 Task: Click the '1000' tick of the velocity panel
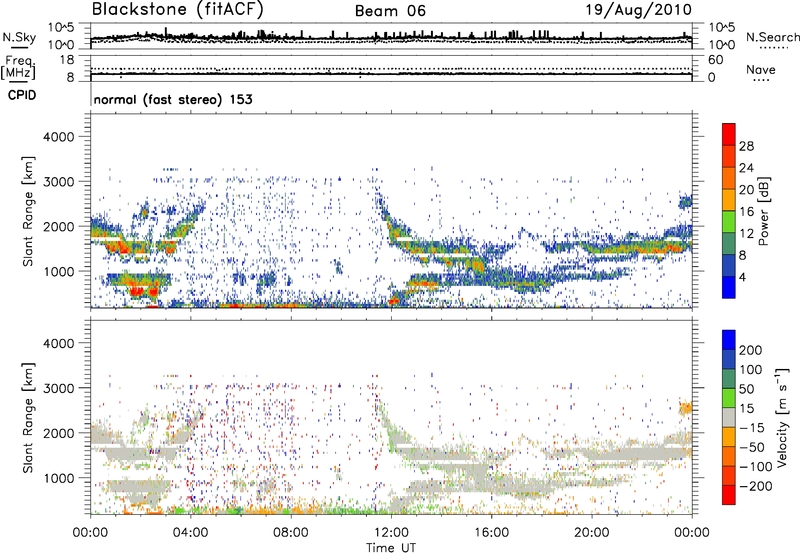click(x=59, y=478)
